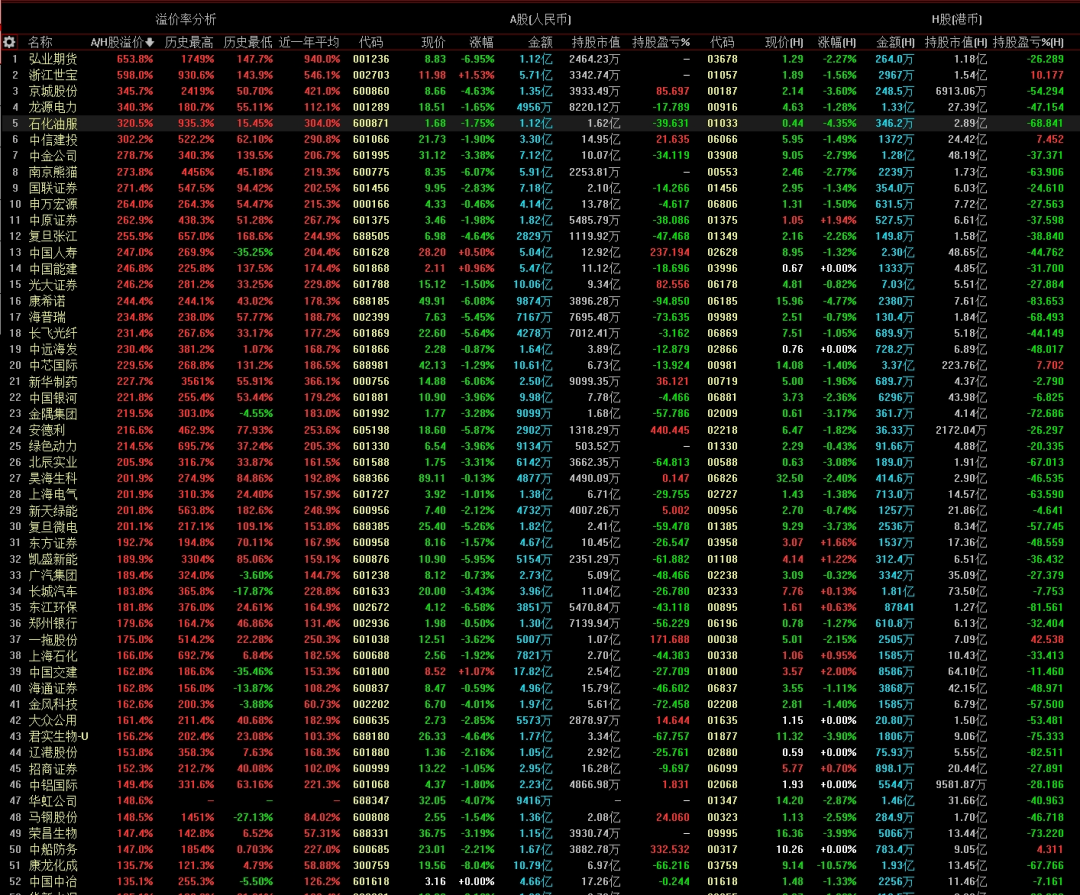Sort by A/H股溢价 descending arrow
The image size is (1080, 895).
coord(149,43)
